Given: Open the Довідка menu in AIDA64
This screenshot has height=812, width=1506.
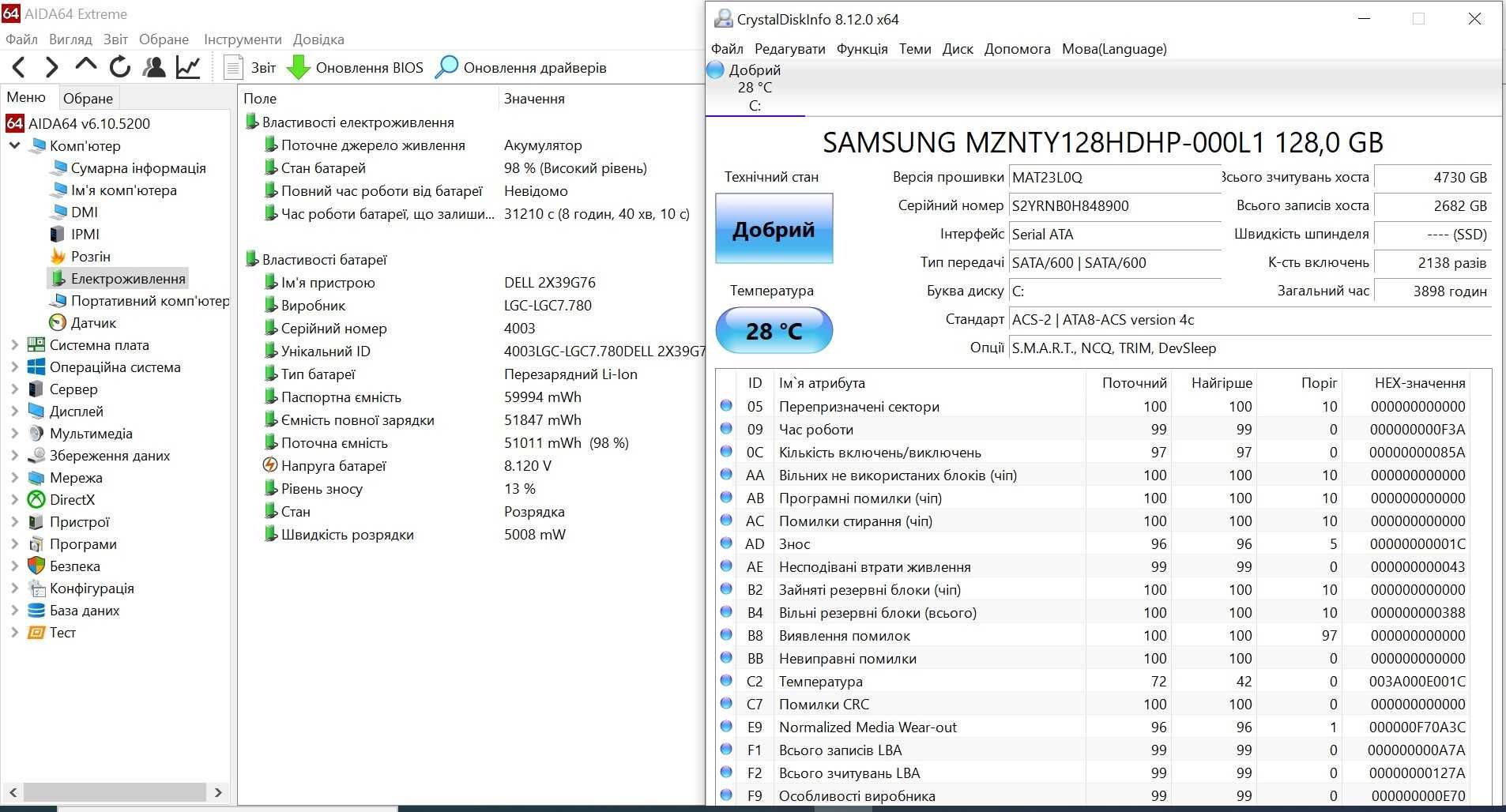Looking at the screenshot, I should [318, 39].
